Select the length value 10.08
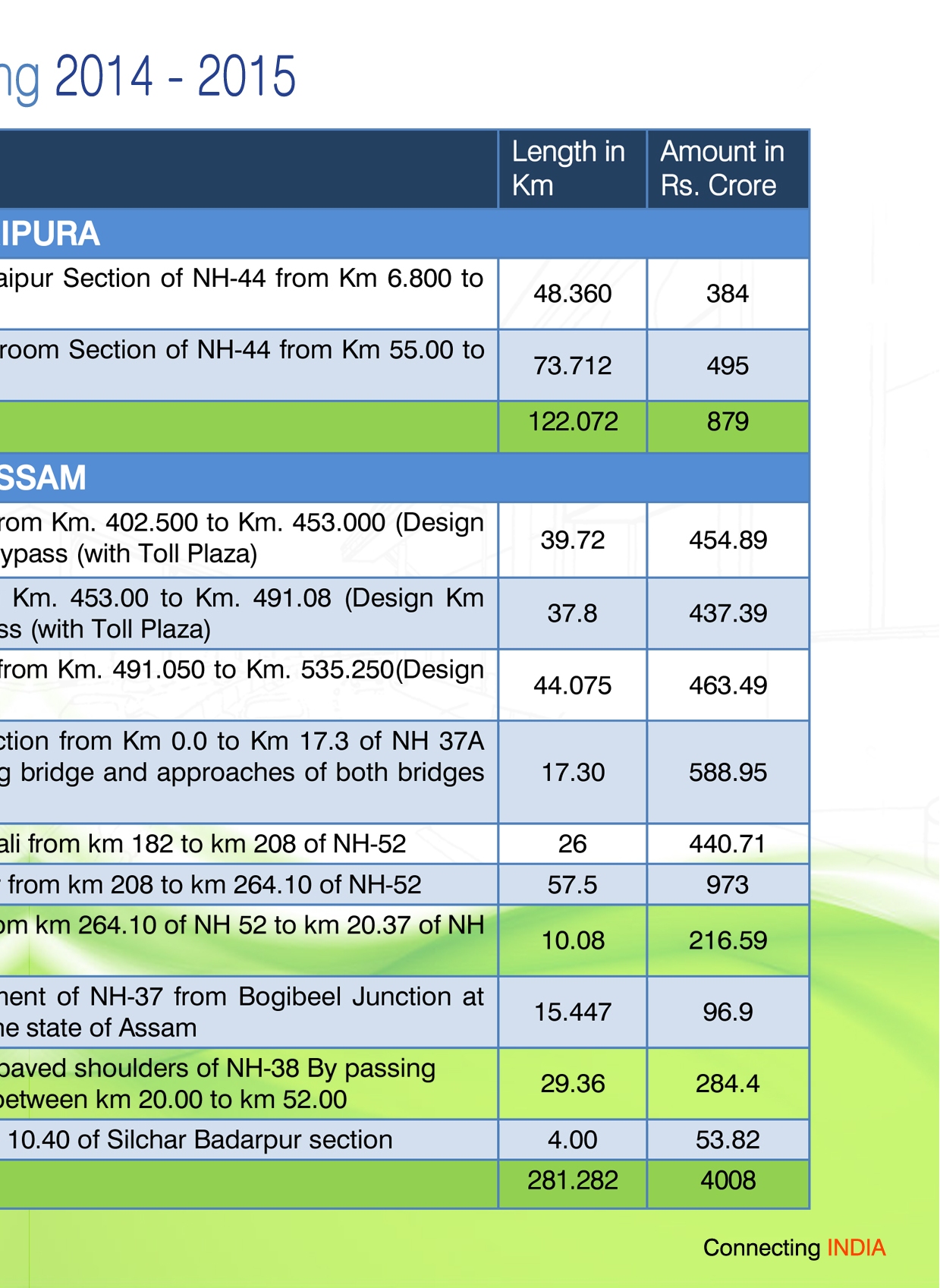This screenshot has width=940, height=1288. pyautogui.click(x=572, y=941)
